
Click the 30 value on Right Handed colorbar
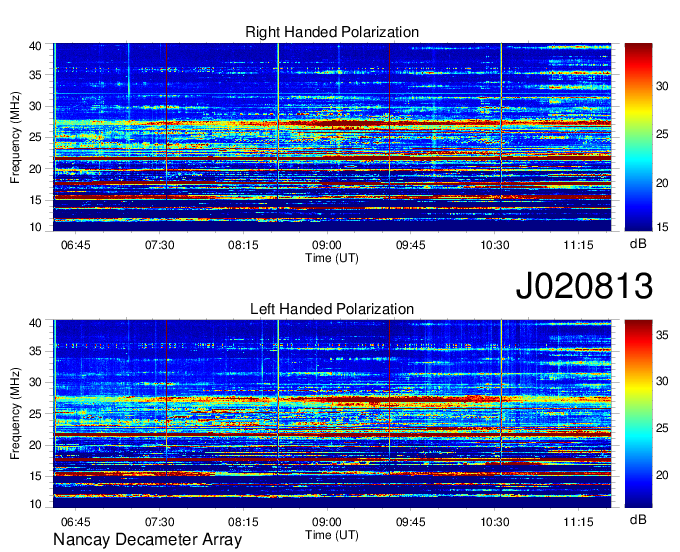662,86
